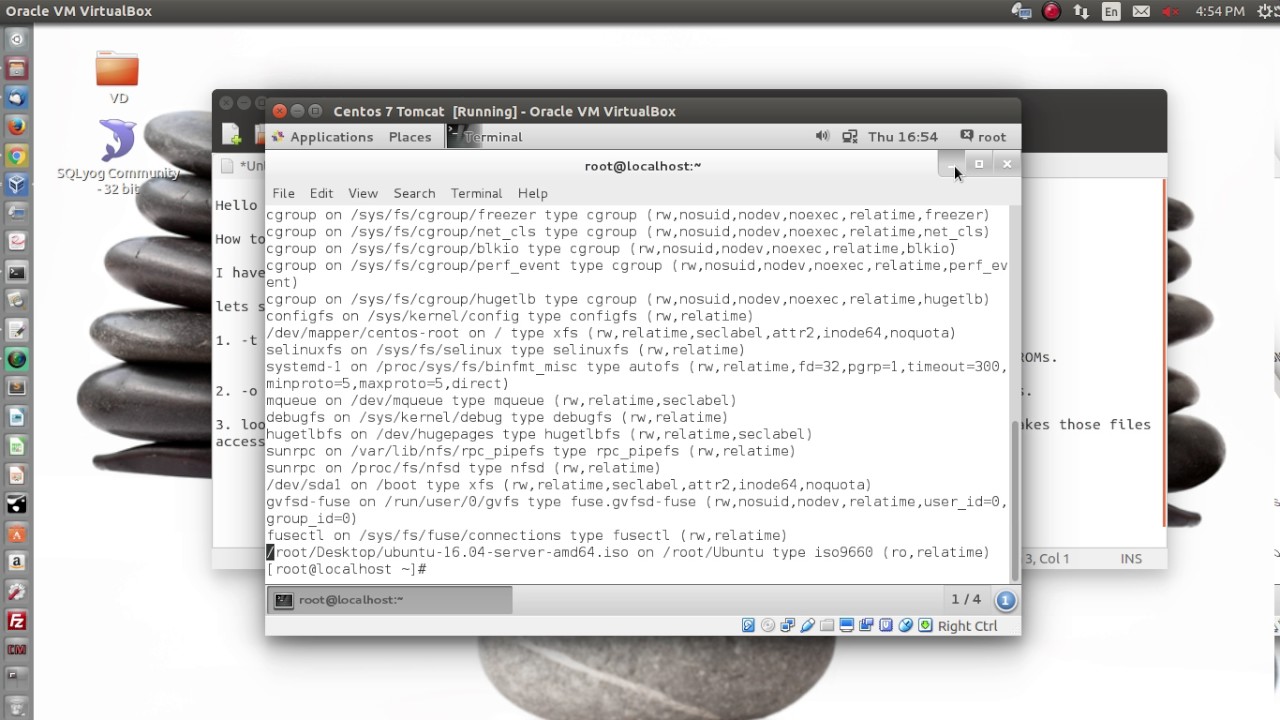Viewport: 1280px width, 720px height.
Task: Click the USB devices icon in VirtualBox status bar
Action: click(807, 625)
